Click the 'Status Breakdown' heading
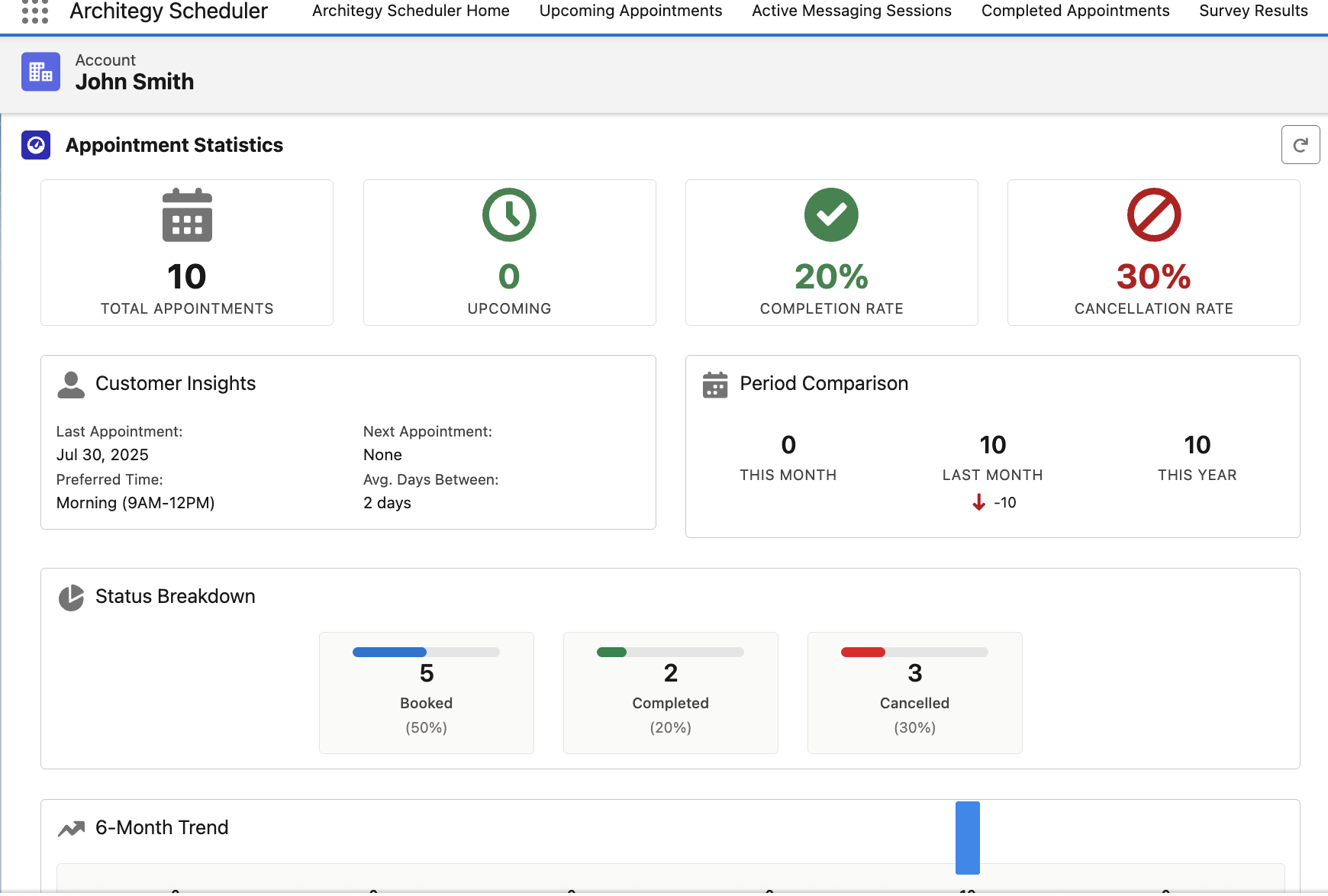 [175, 596]
